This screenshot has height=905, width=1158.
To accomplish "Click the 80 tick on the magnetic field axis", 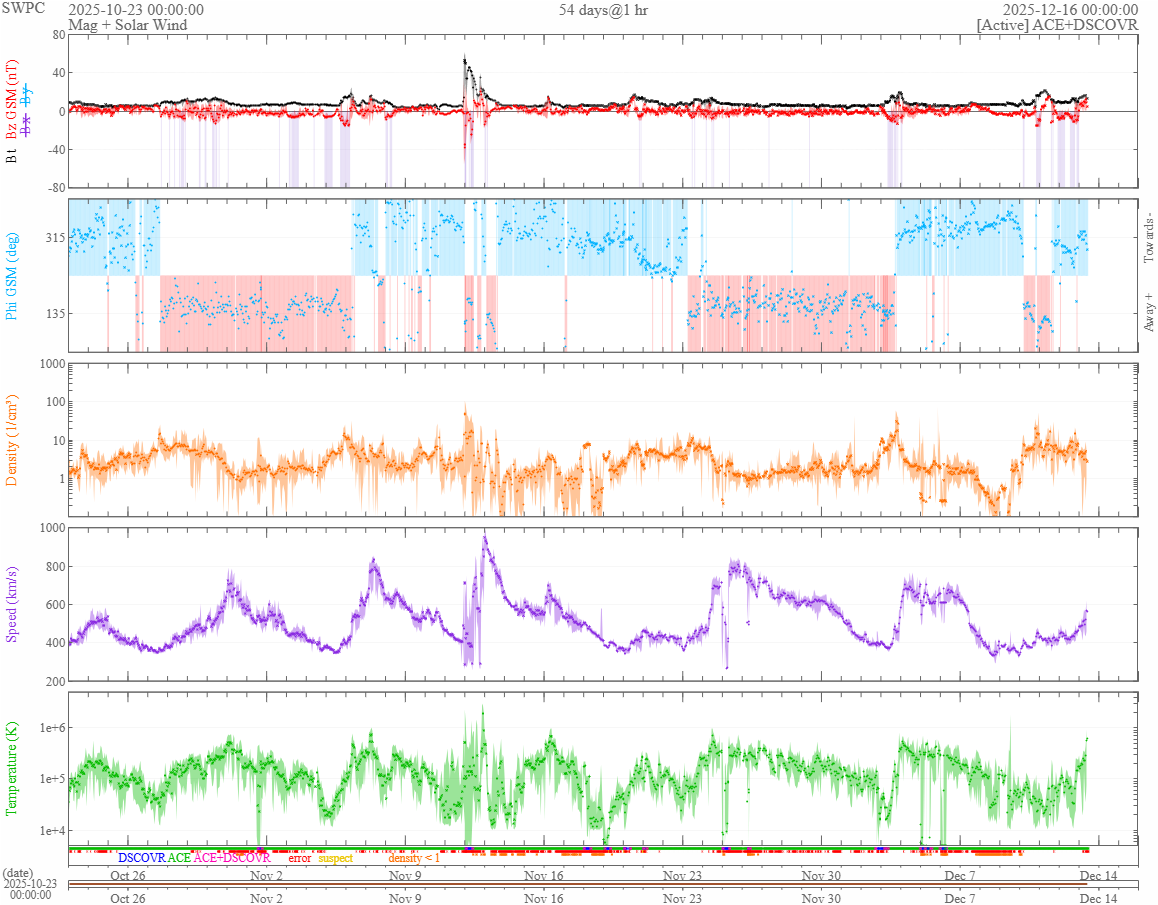I will point(58,35).
